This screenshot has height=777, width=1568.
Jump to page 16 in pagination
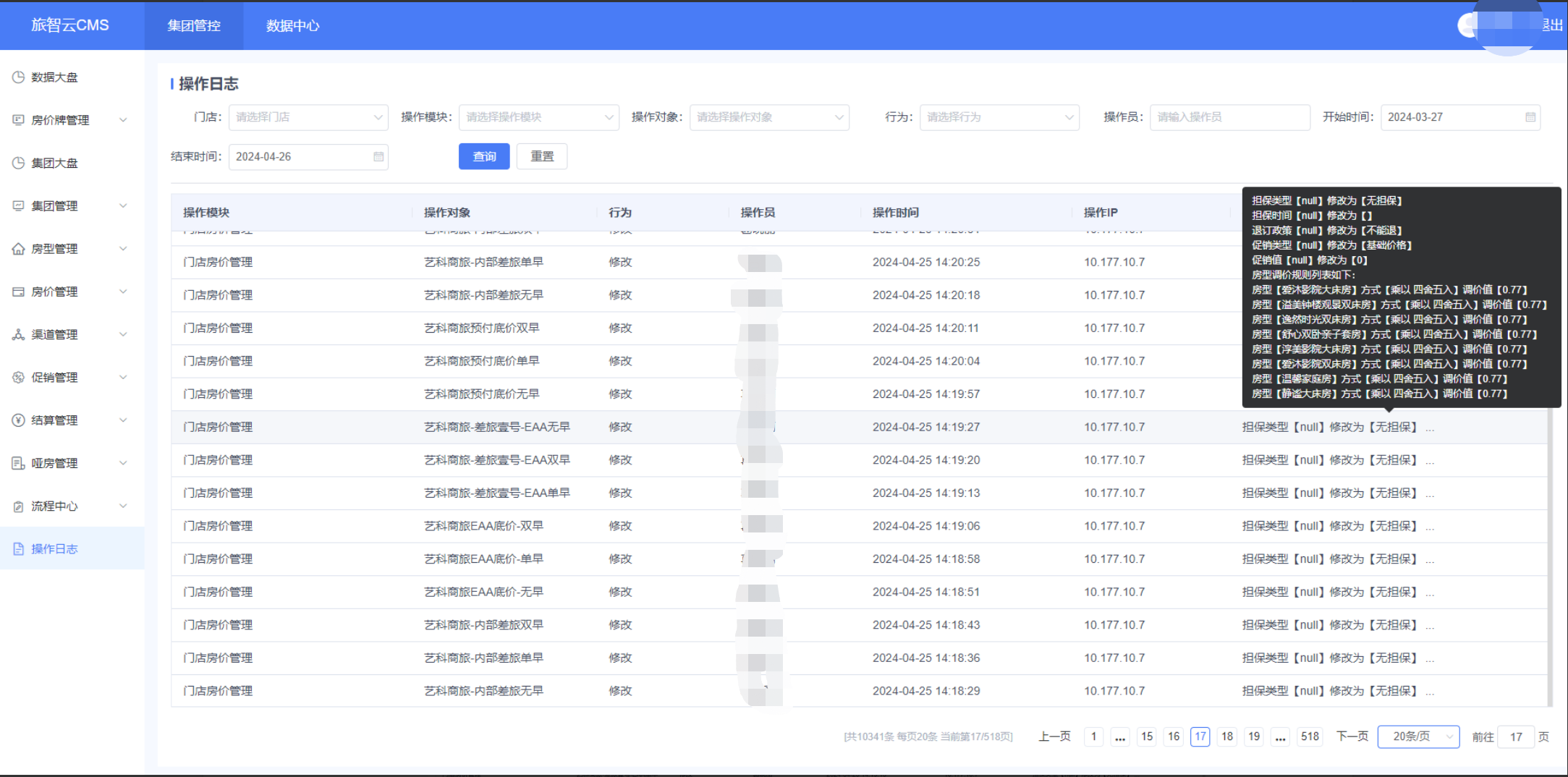[1174, 736]
